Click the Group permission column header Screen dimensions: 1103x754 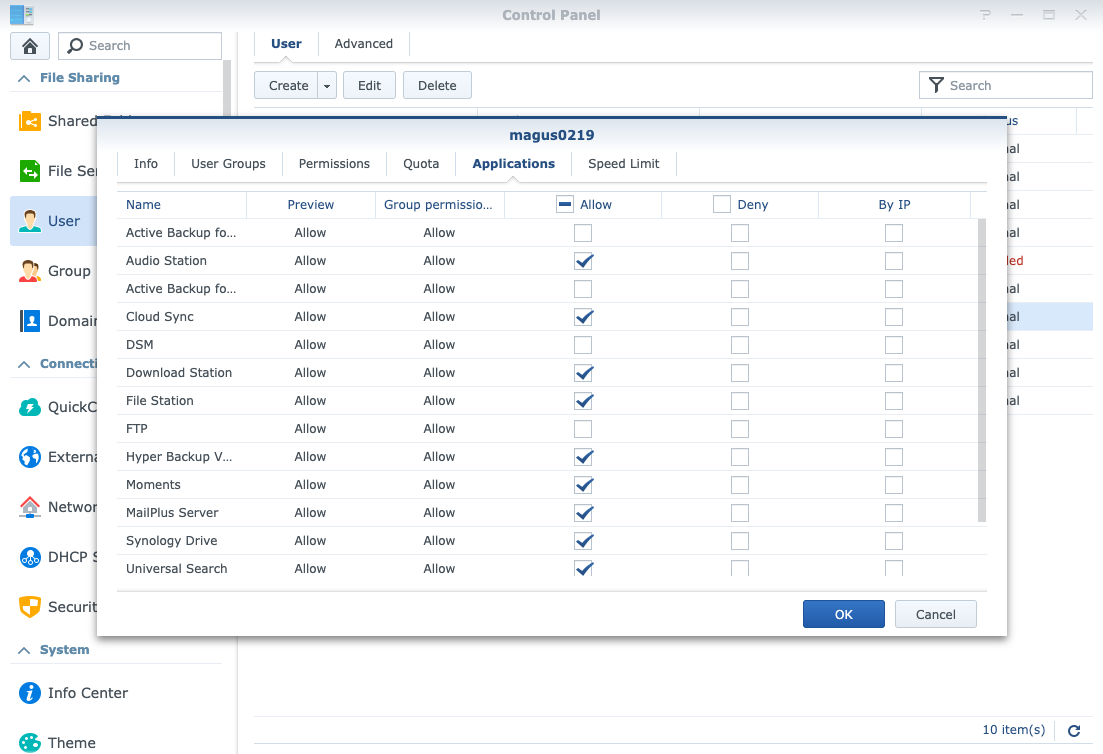440,205
